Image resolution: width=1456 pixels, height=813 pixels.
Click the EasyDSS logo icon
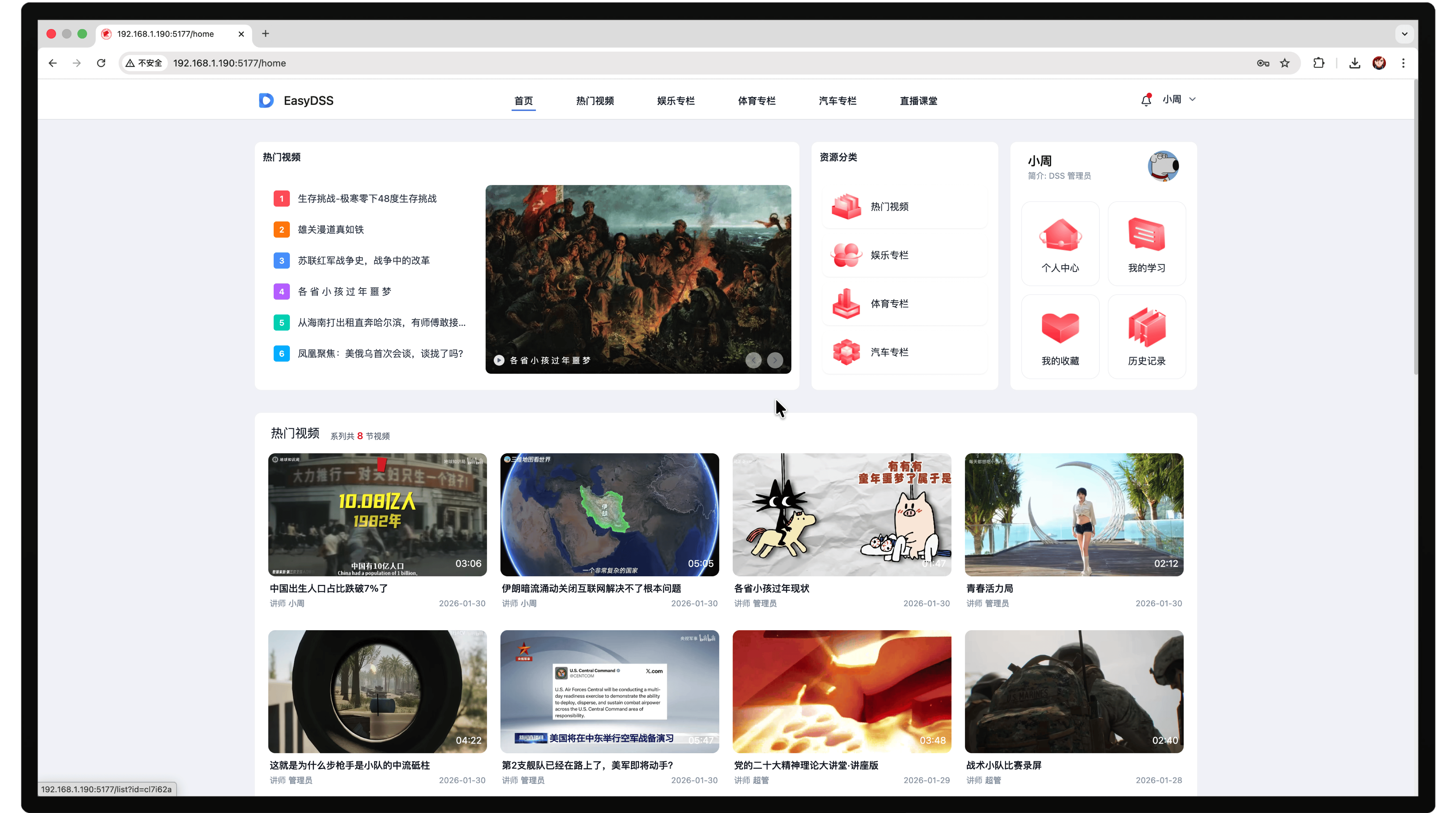click(266, 101)
